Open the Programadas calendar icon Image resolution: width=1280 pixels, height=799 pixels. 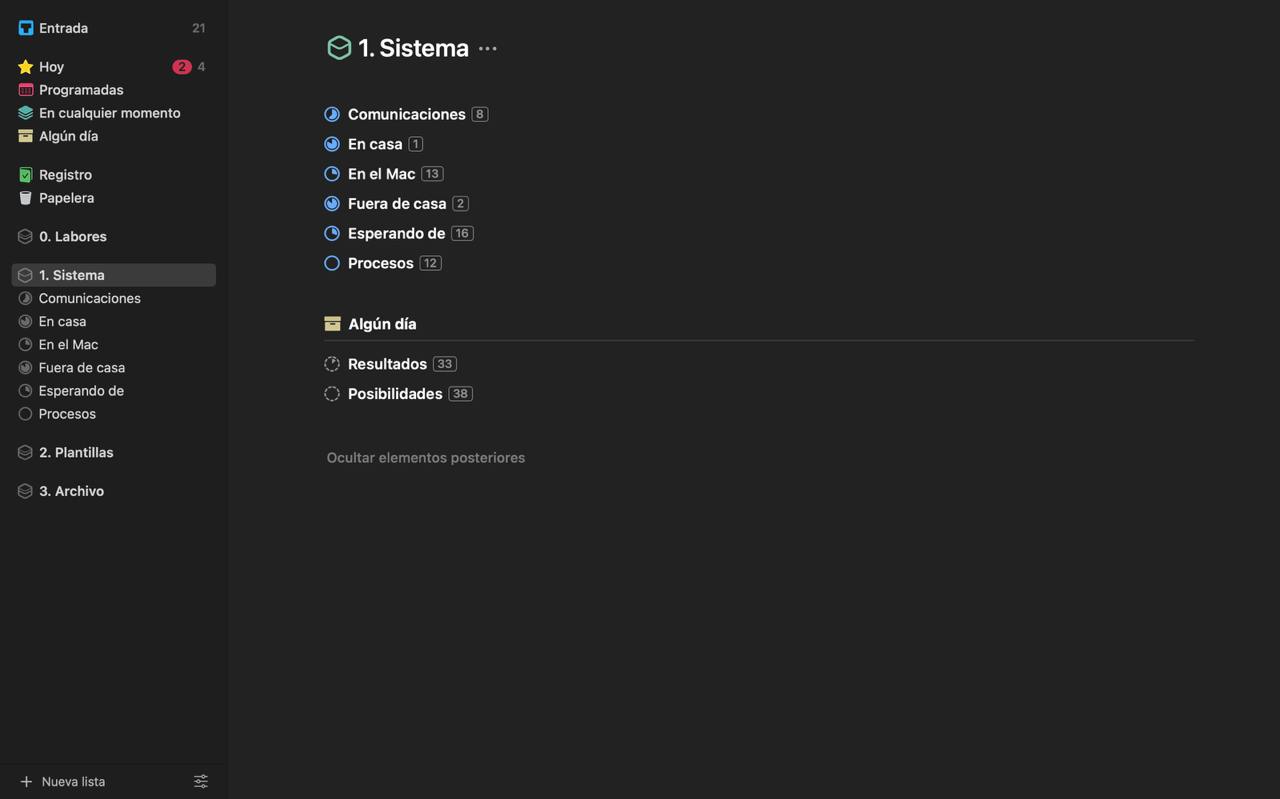(26, 90)
